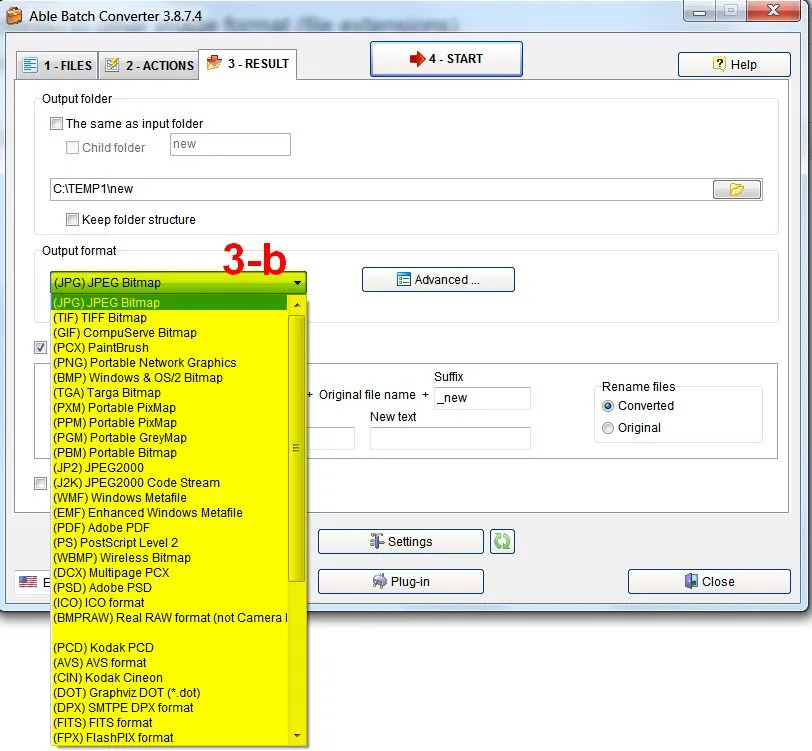Click the Suffix text field containing _new
Image resolution: width=812 pixels, height=751 pixels.
pyautogui.click(x=481, y=398)
